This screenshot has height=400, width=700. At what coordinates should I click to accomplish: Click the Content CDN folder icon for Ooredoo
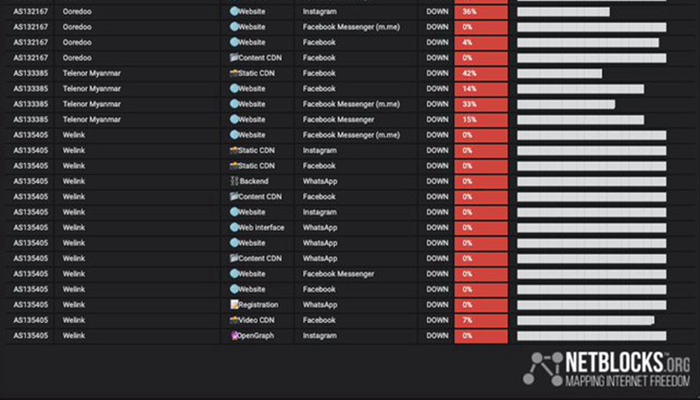235,58
